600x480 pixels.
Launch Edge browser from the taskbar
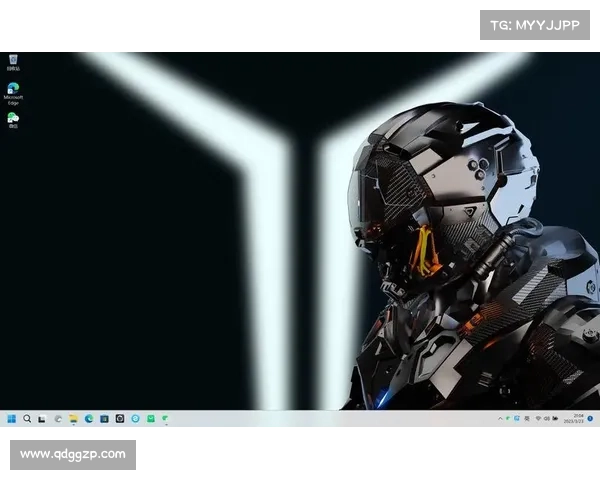(89, 418)
